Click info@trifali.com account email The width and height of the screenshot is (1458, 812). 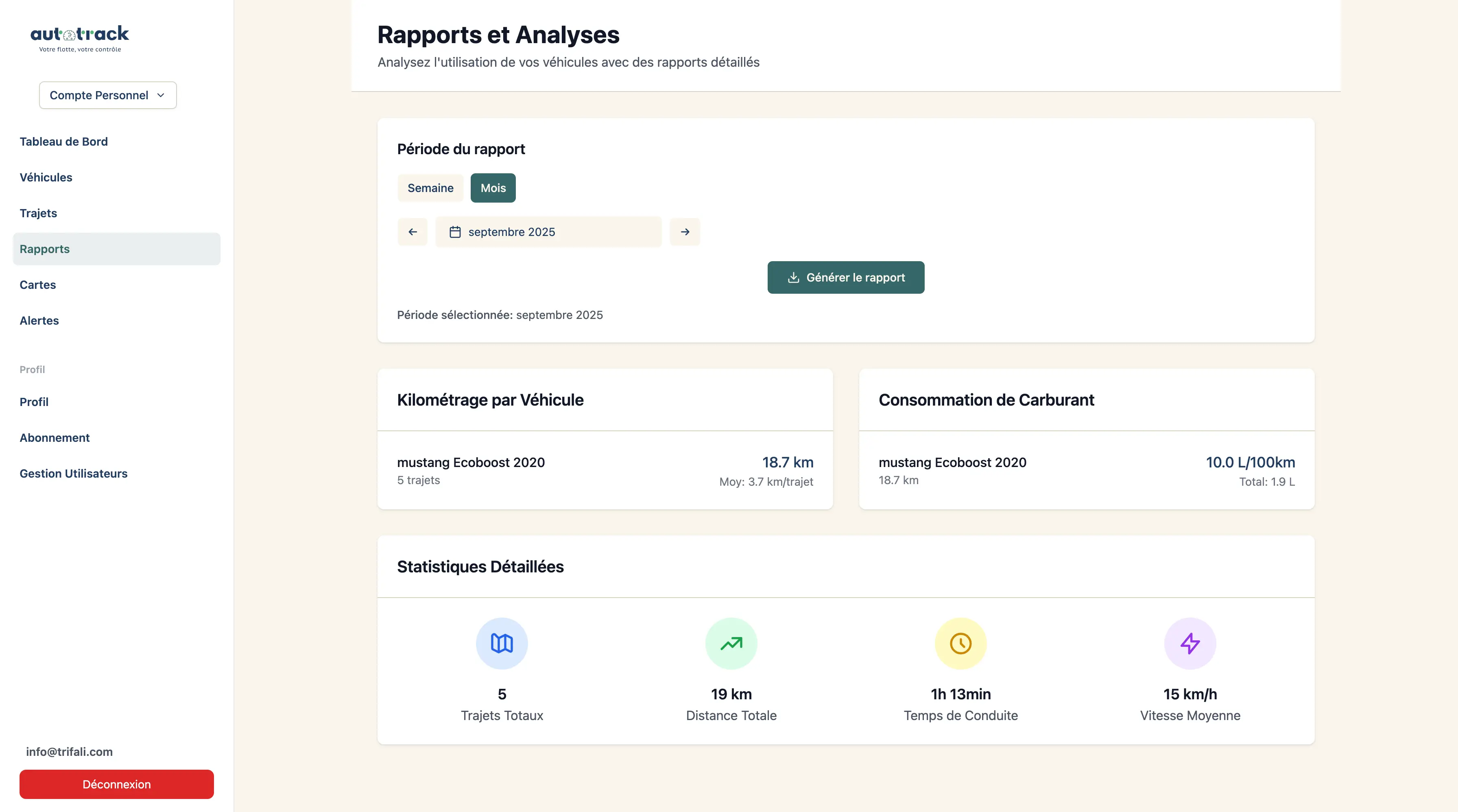(x=69, y=751)
